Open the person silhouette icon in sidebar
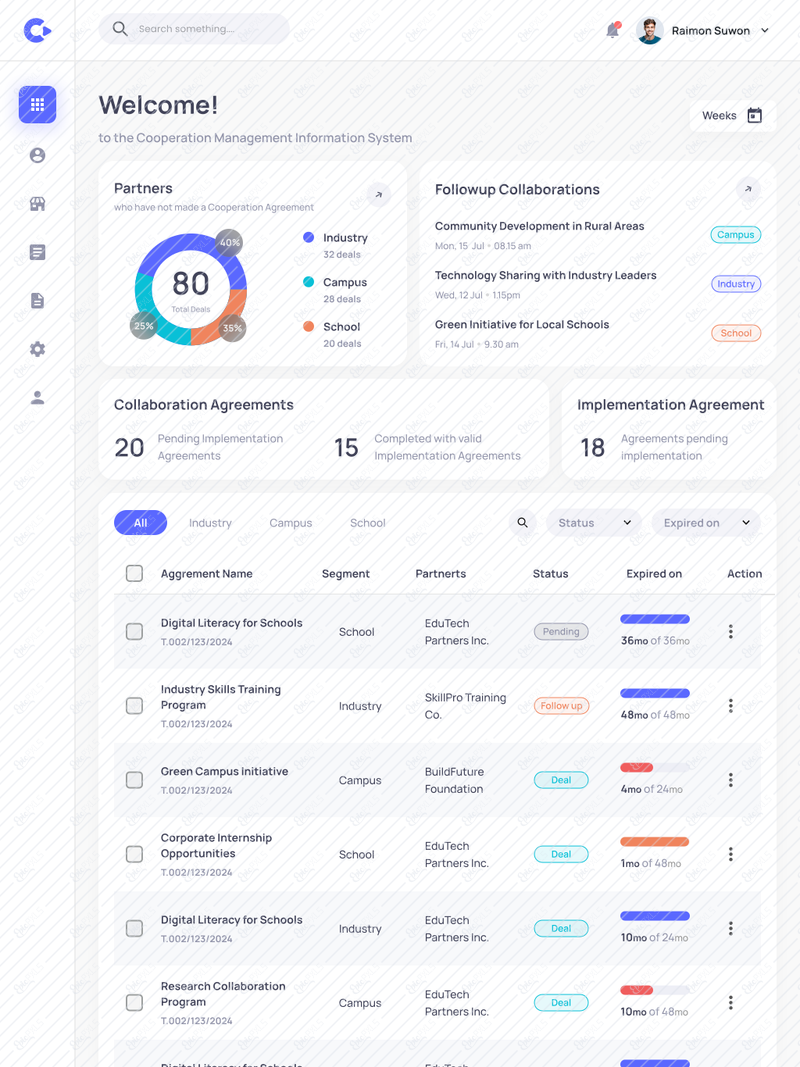The image size is (800, 1067). 37,397
